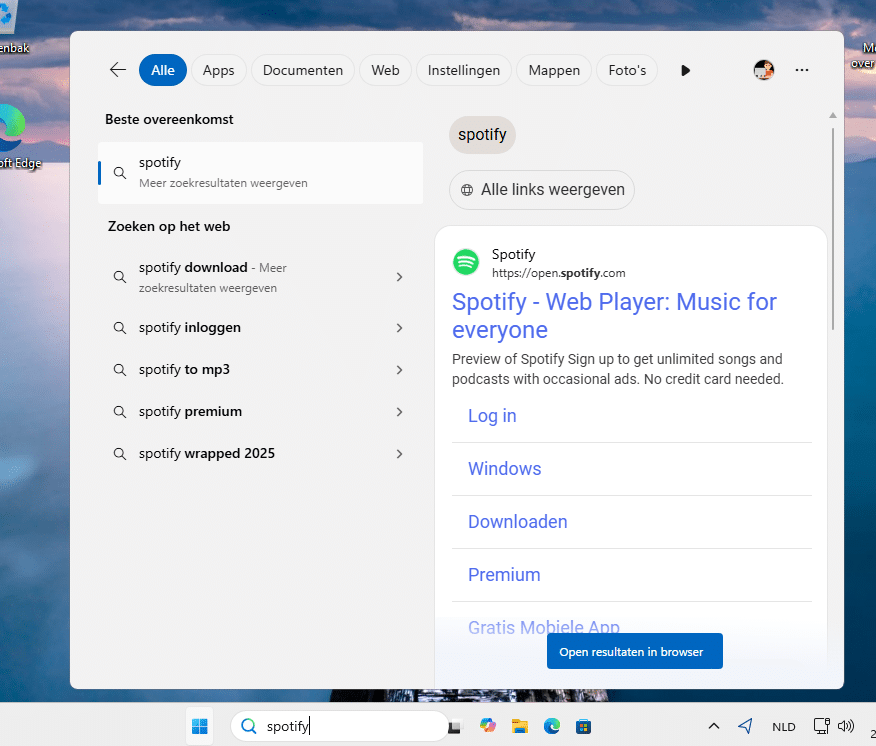Click the Windows Start button
The width and height of the screenshot is (876, 746).
tap(199, 726)
